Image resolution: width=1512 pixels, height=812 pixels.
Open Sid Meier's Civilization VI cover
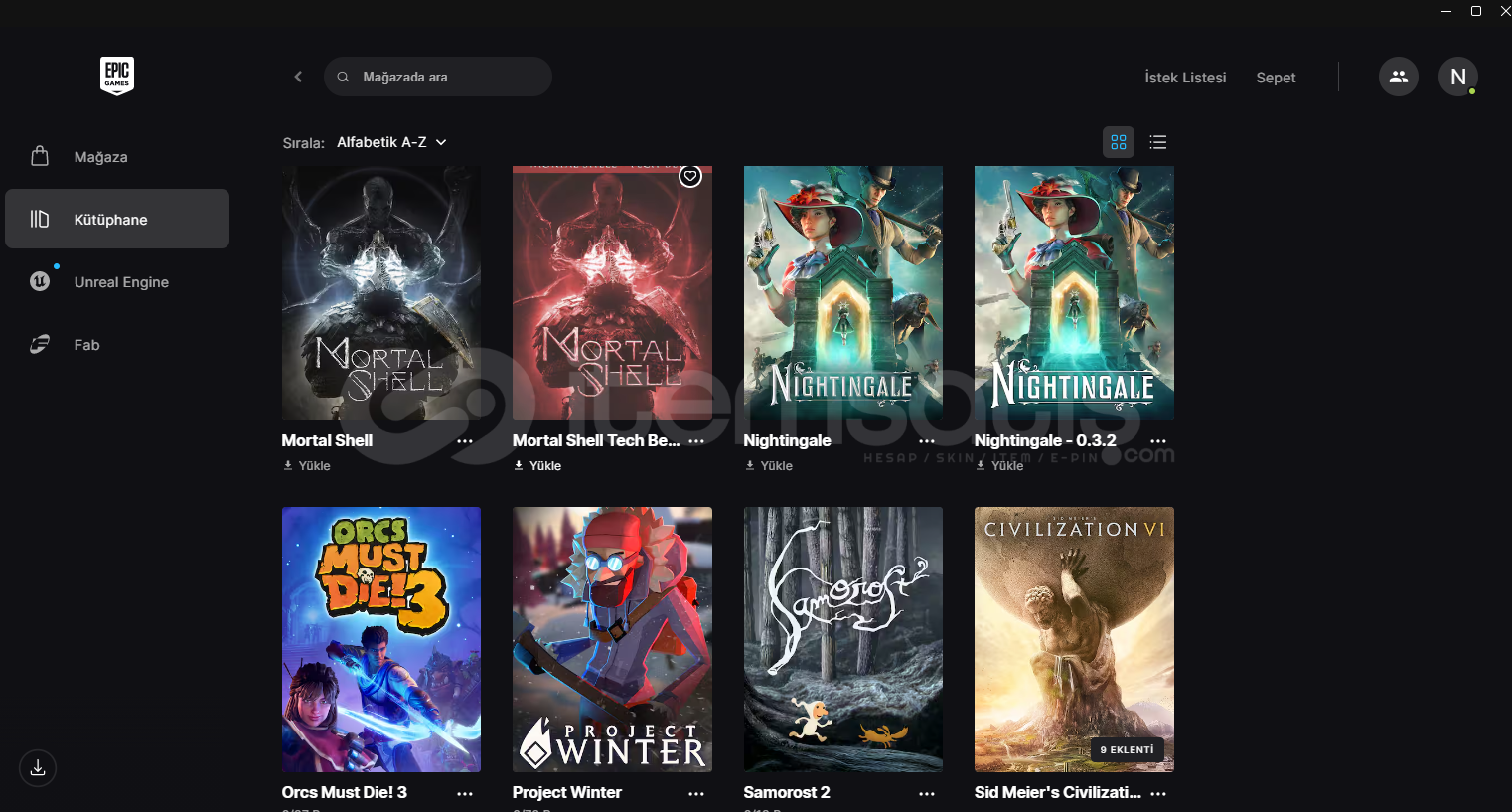pyautogui.click(x=1074, y=639)
